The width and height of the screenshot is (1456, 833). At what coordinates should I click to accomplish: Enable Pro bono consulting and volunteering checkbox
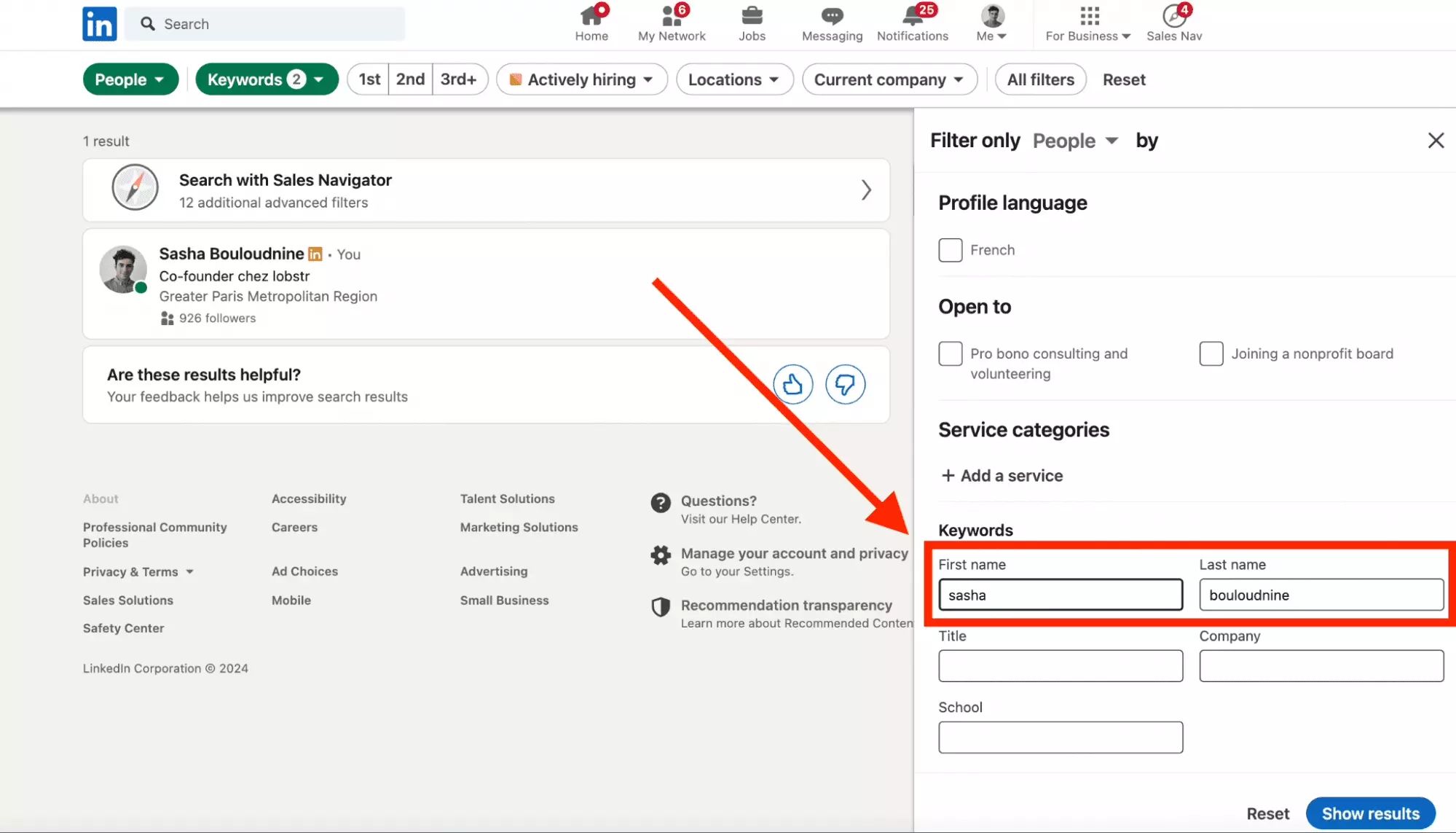[x=950, y=353]
